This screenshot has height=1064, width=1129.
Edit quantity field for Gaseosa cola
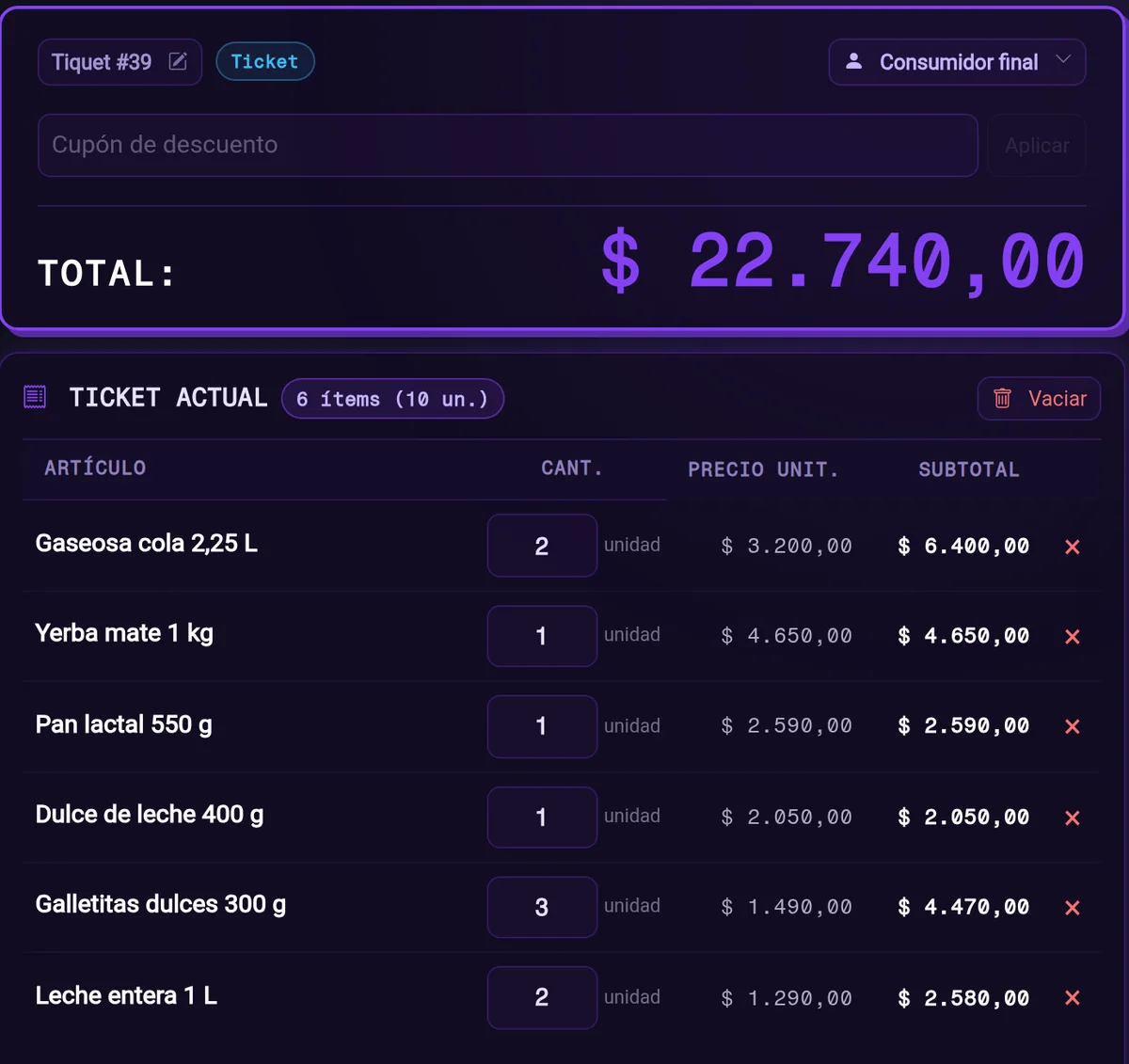pyautogui.click(x=542, y=546)
